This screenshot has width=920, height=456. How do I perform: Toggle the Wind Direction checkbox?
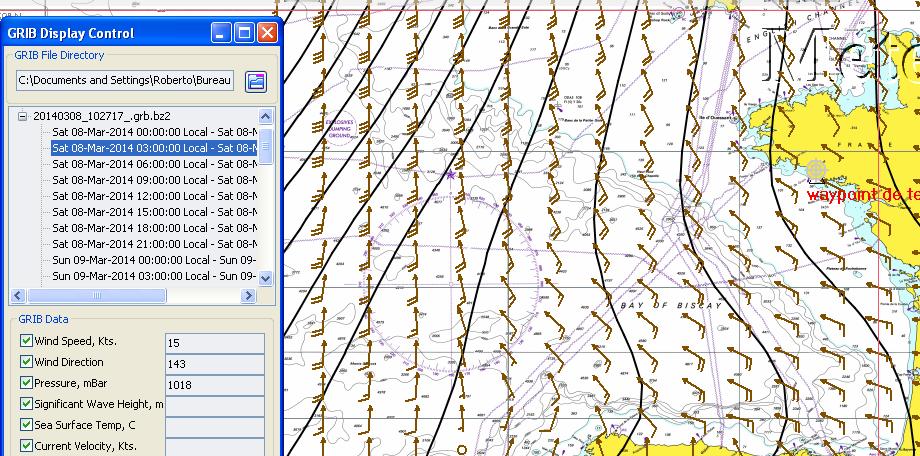(x=26, y=362)
